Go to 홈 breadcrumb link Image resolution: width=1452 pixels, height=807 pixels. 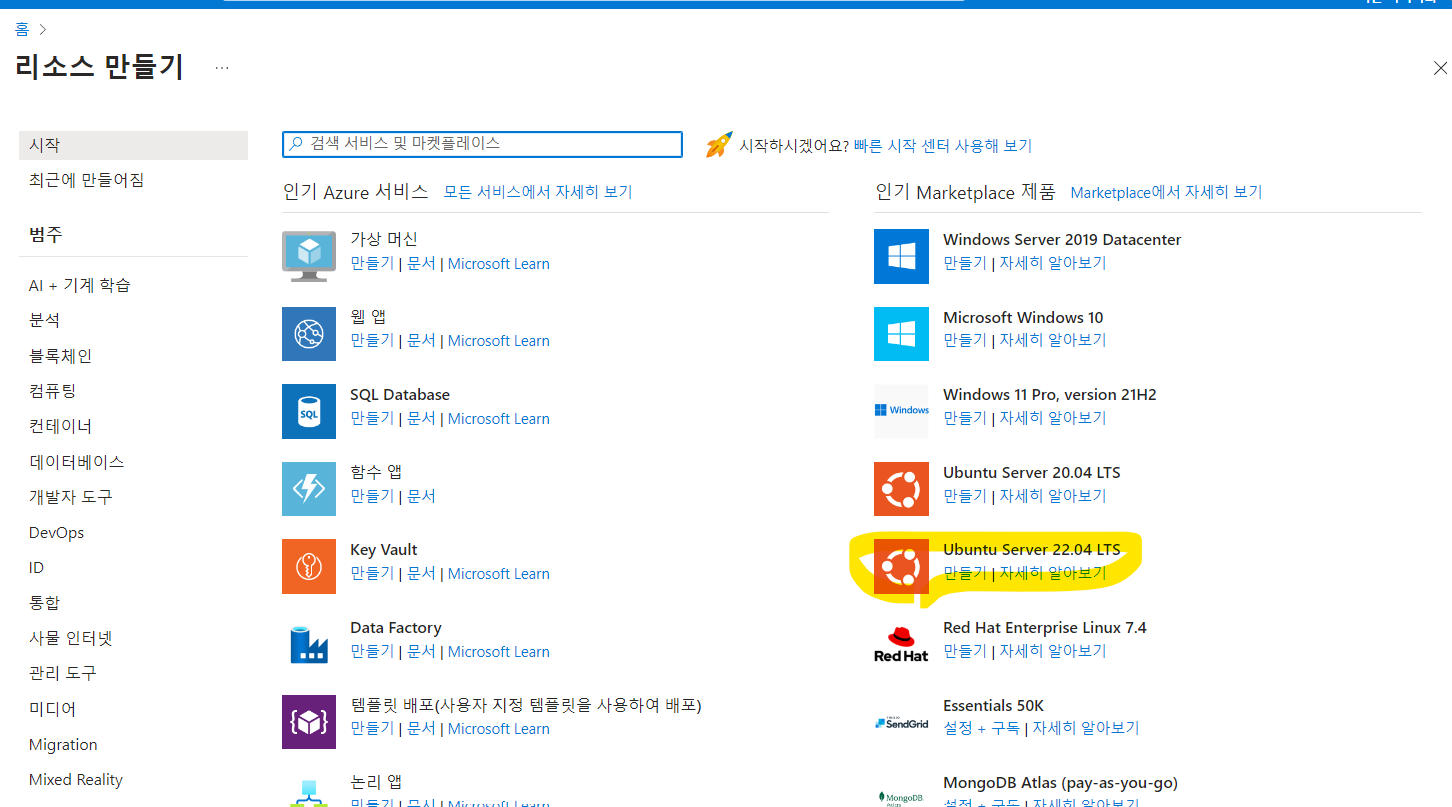[22, 29]
